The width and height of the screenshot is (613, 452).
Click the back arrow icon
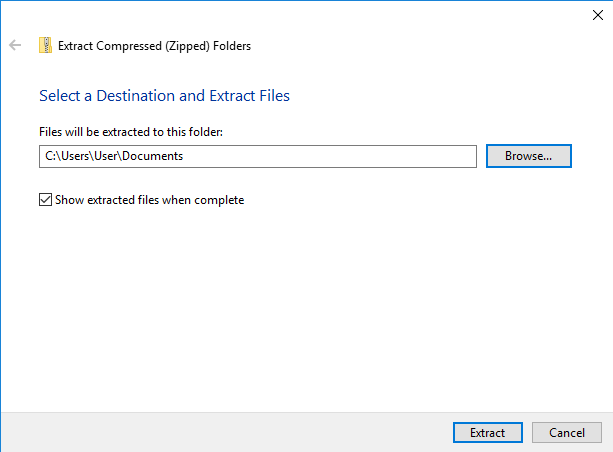15,45
